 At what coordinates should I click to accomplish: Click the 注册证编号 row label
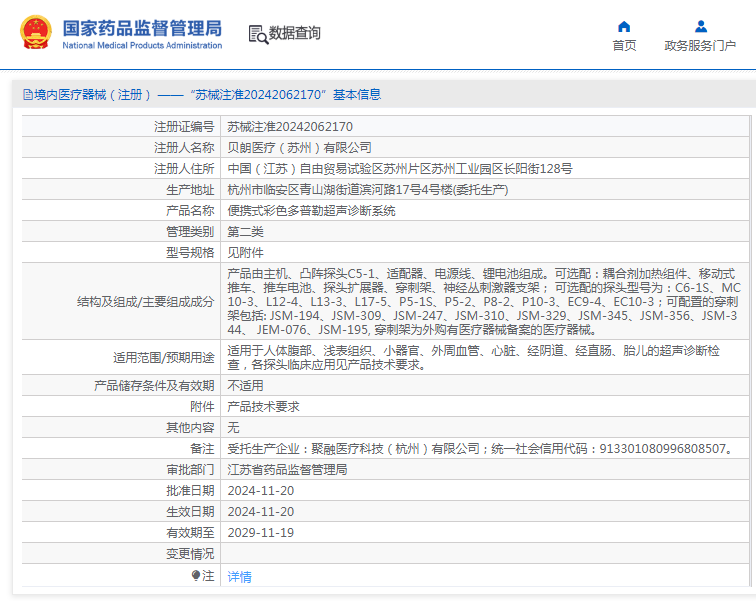(184, 127)
